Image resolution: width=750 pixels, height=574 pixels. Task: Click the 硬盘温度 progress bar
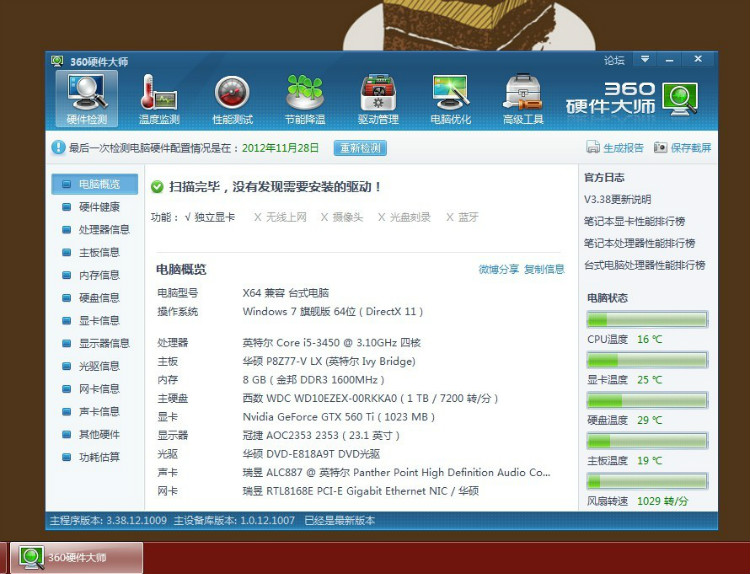[x=647, y=400]
